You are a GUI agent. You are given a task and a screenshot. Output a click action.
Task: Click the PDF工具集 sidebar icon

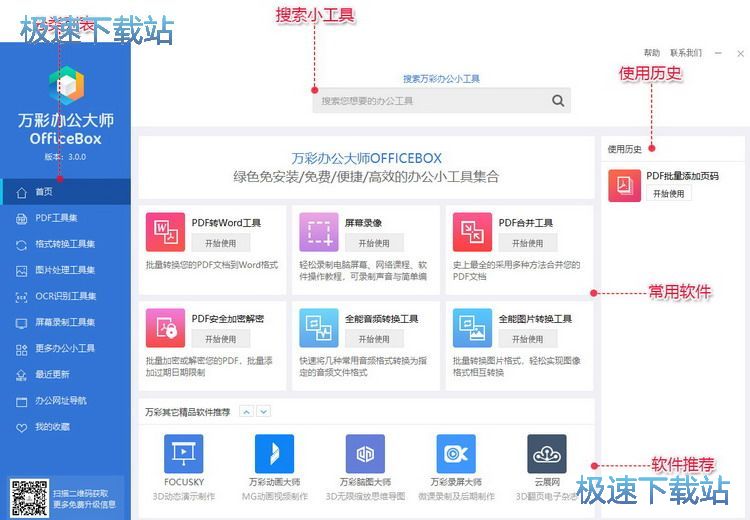pyautogui.click(x=22, y=219)
